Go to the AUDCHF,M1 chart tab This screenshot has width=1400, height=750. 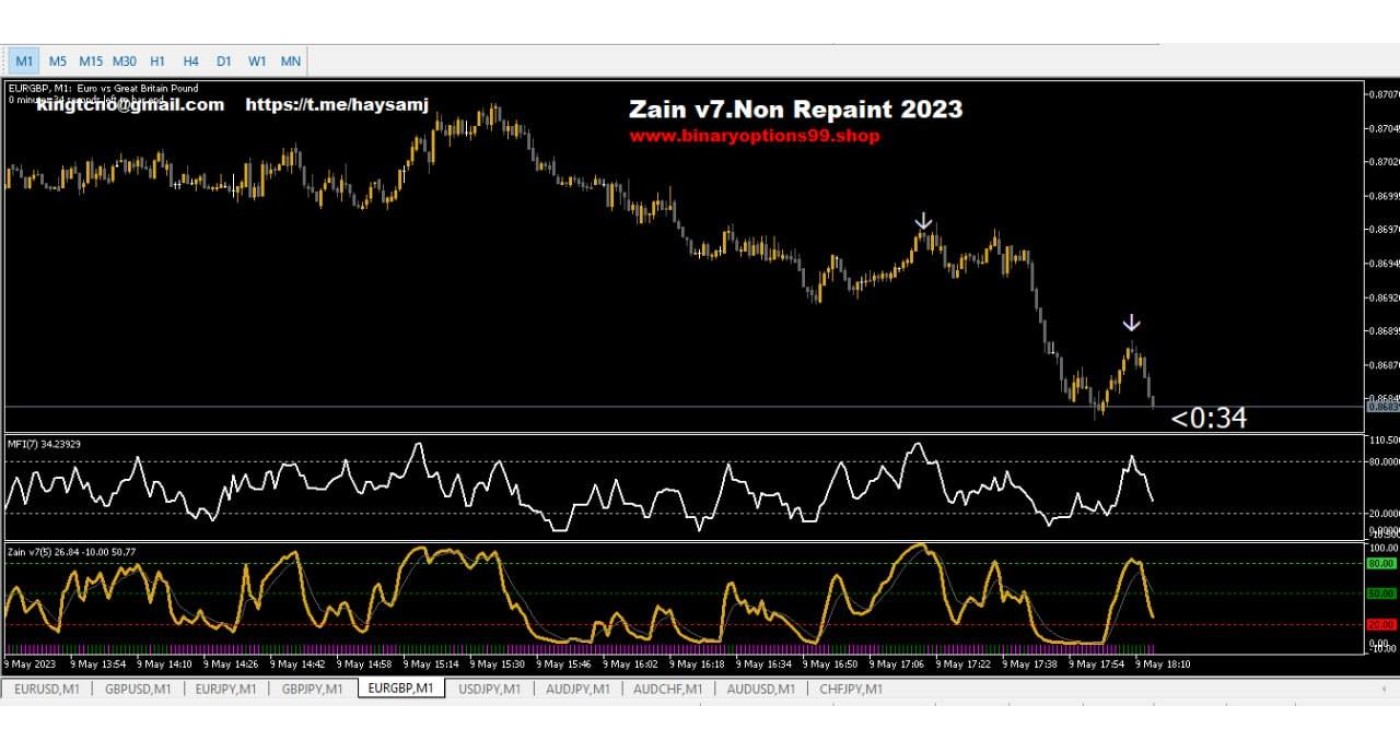(667, 689)
